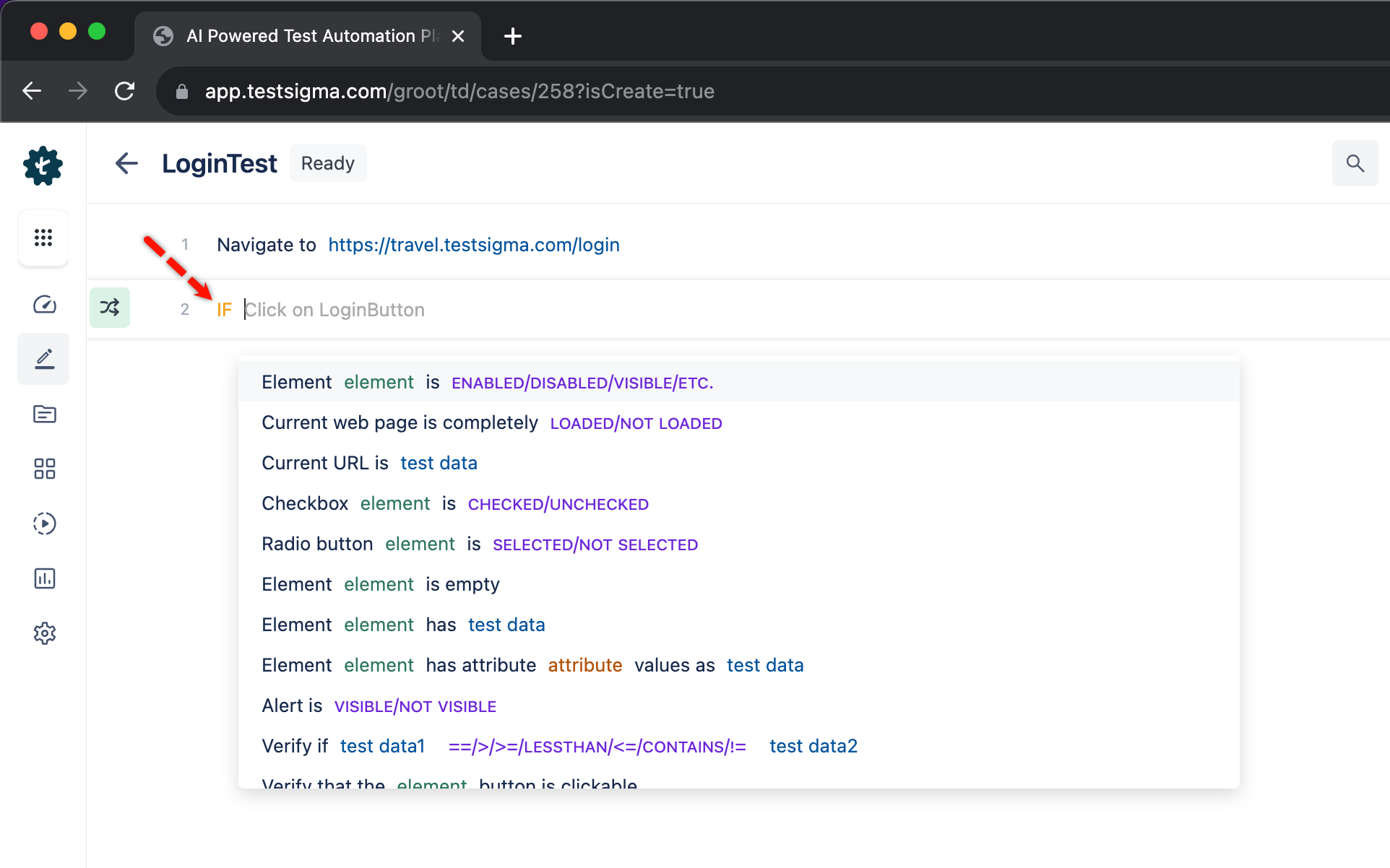Choose 'Current URL is test data' suggestion
The width and height of the screenshot is (1390, 868).
(738, 463)
